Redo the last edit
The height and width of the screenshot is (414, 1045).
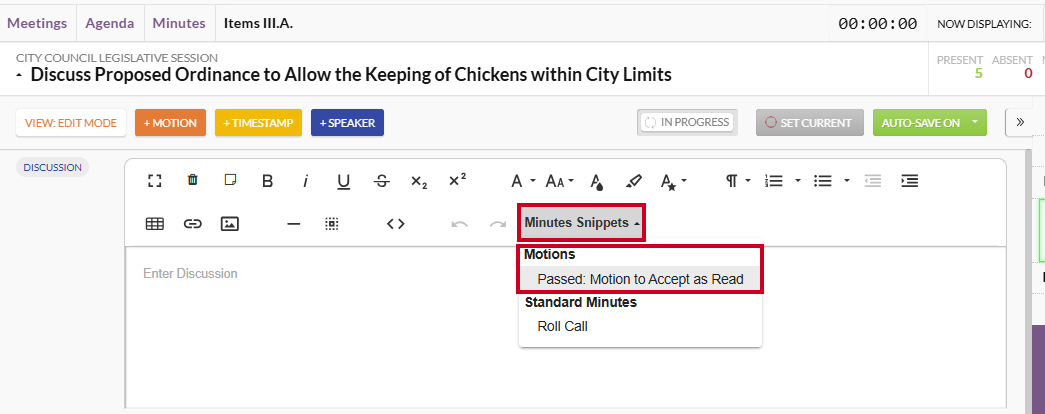pyautogui.click(x=498, y=224)
